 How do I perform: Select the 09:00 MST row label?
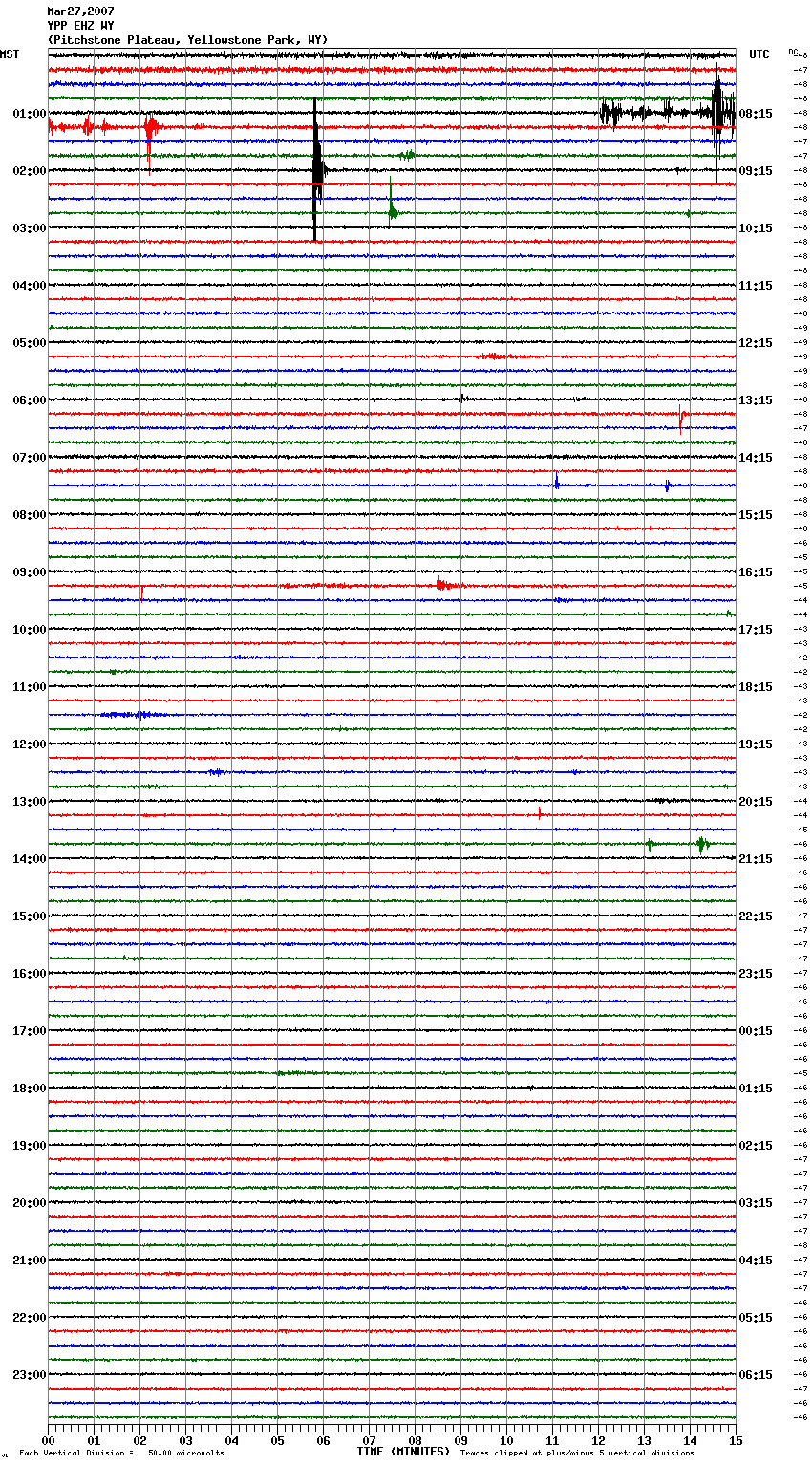pos(30,572)
